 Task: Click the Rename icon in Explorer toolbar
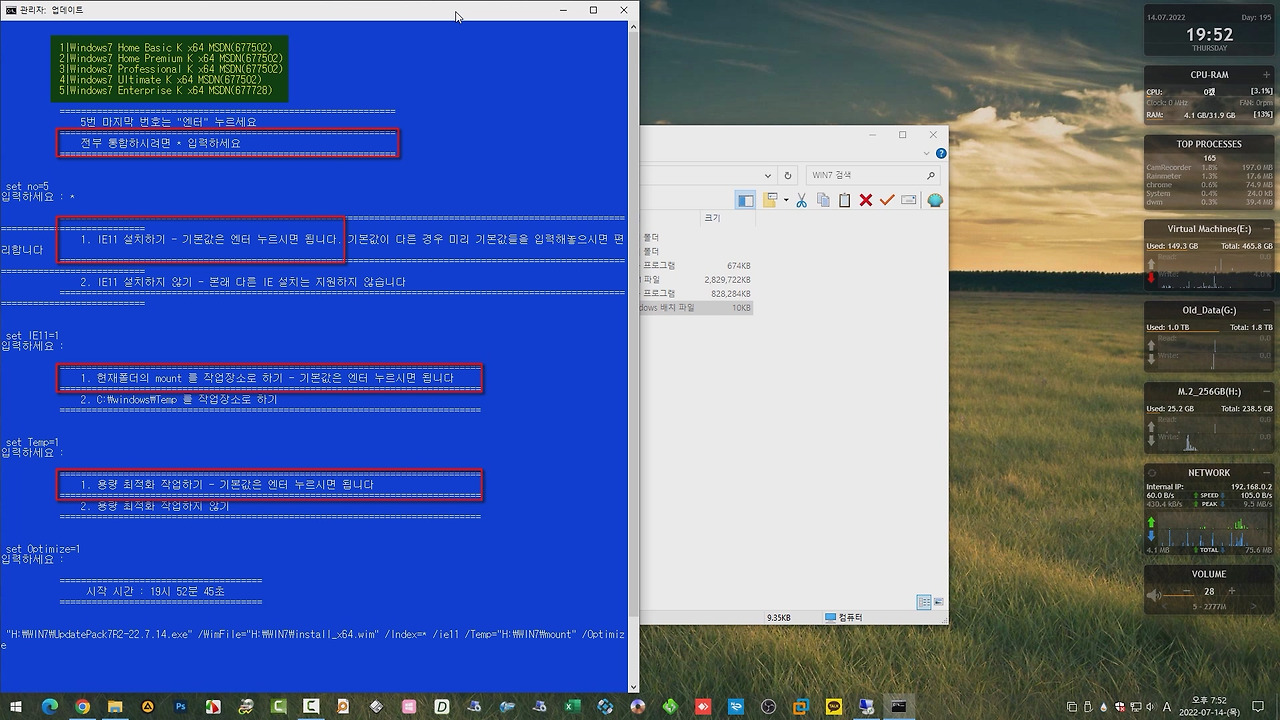tap(909, 200)
